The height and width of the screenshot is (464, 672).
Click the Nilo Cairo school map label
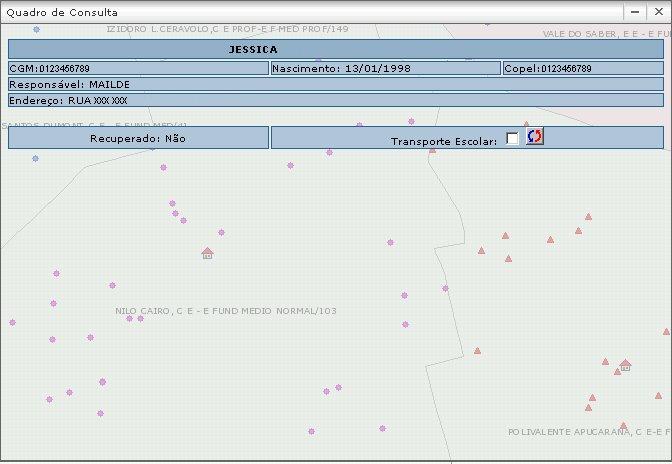226,311
